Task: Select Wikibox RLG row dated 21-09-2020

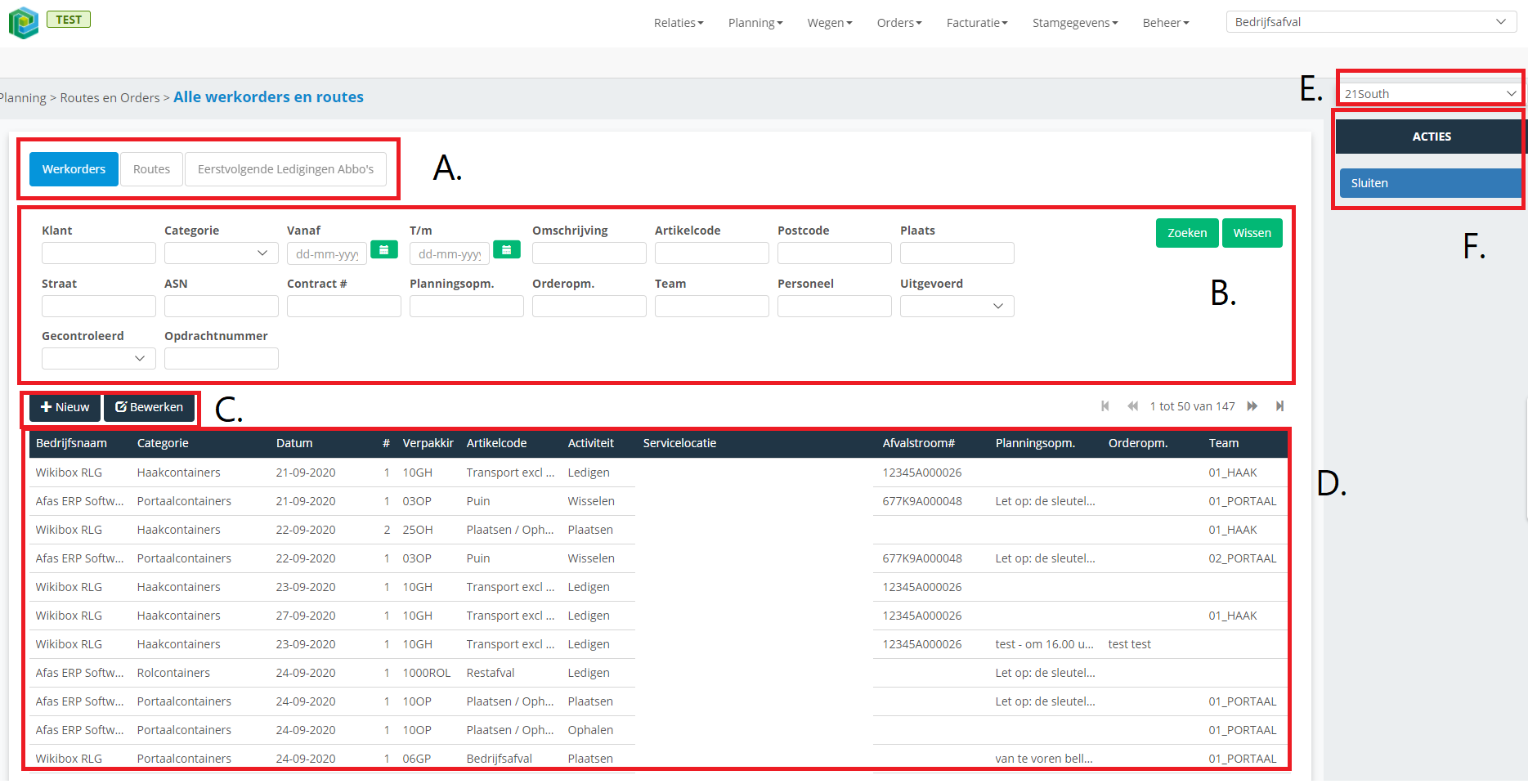Action: tap(658, 473)
